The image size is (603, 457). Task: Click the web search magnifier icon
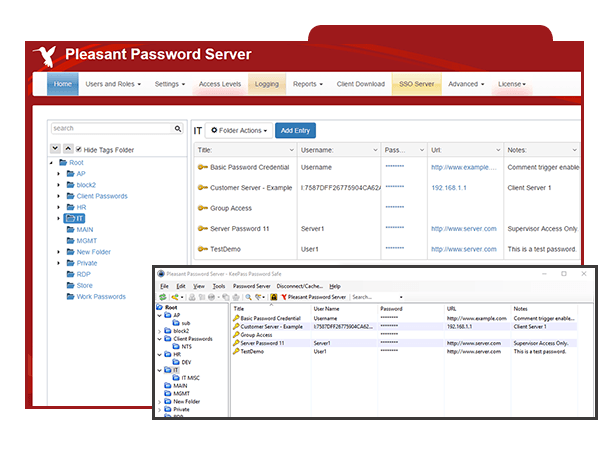coord(178,128)
